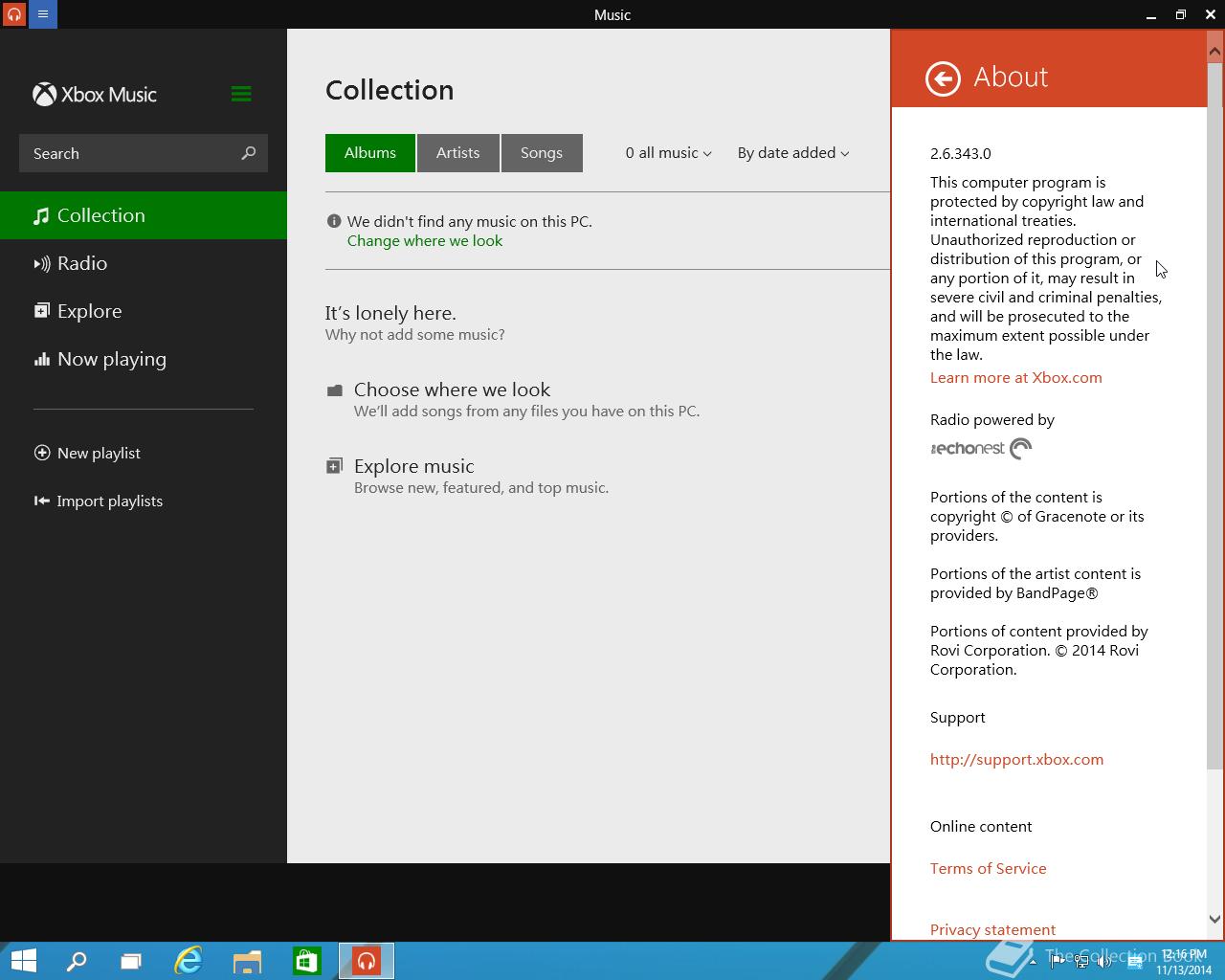Open Now playing in sidebar
This screenshot has height=980, width=1225.
coord(144,359)
